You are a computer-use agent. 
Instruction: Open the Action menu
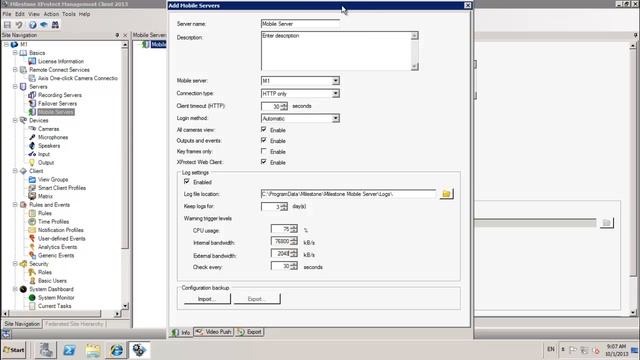51,14
